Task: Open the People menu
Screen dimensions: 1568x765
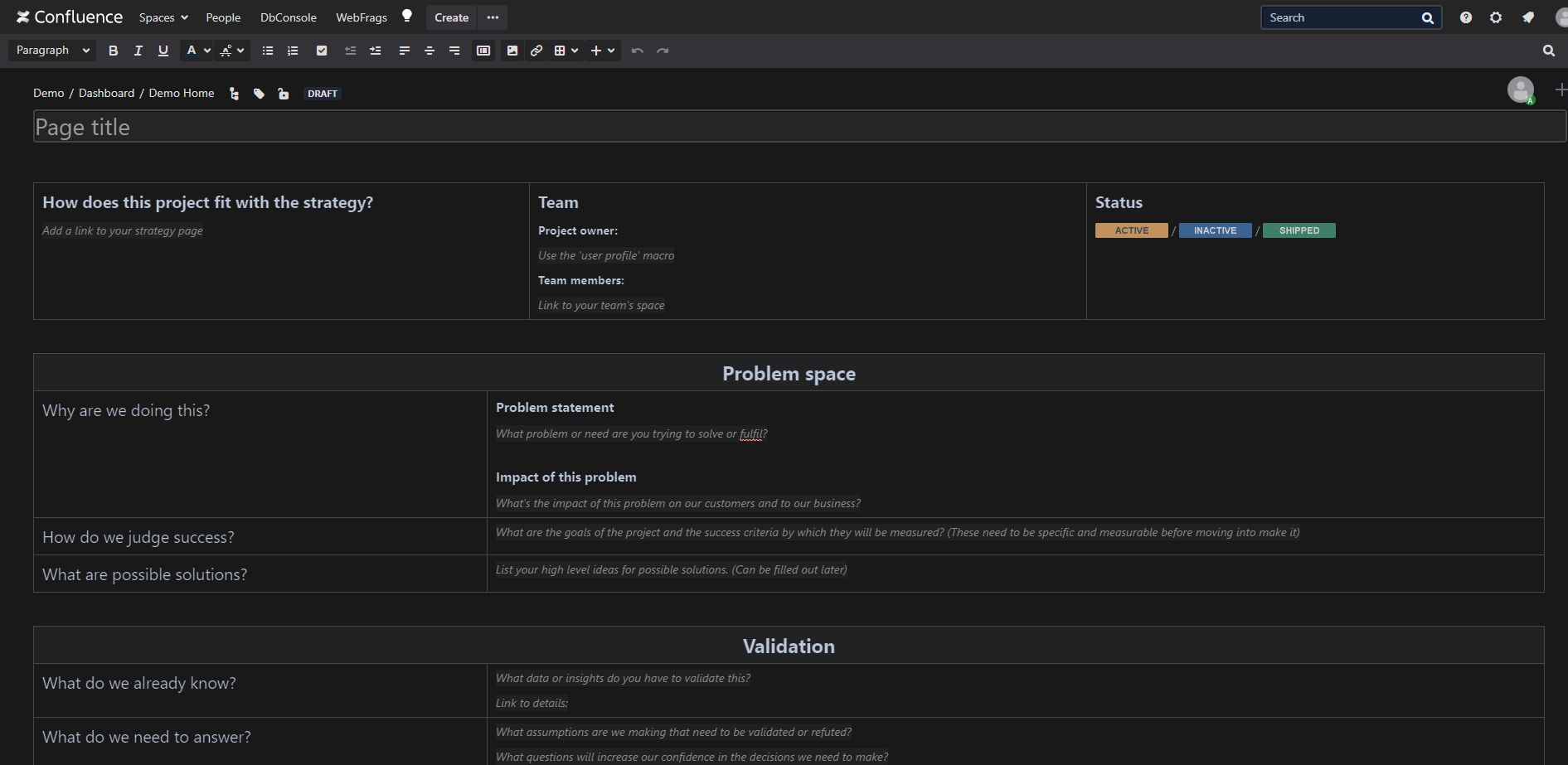Action: click(x=223, y=17)
